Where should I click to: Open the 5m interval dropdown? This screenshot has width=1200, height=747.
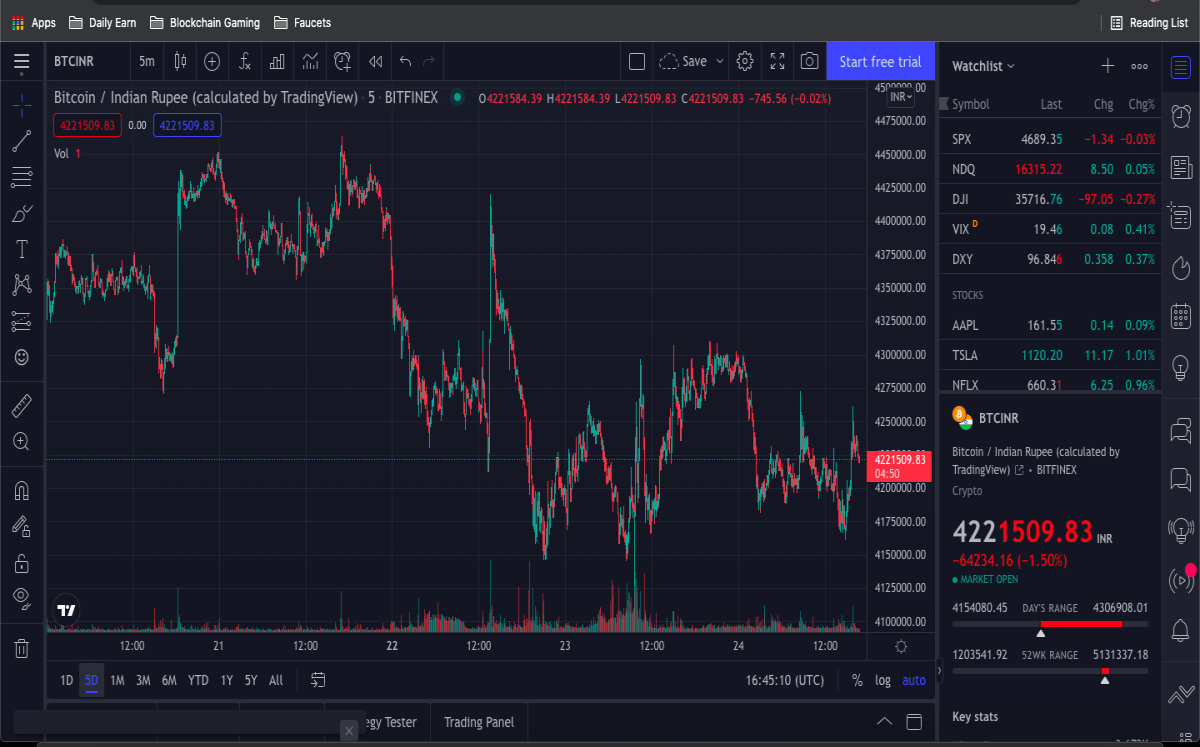tap(147, 62)
